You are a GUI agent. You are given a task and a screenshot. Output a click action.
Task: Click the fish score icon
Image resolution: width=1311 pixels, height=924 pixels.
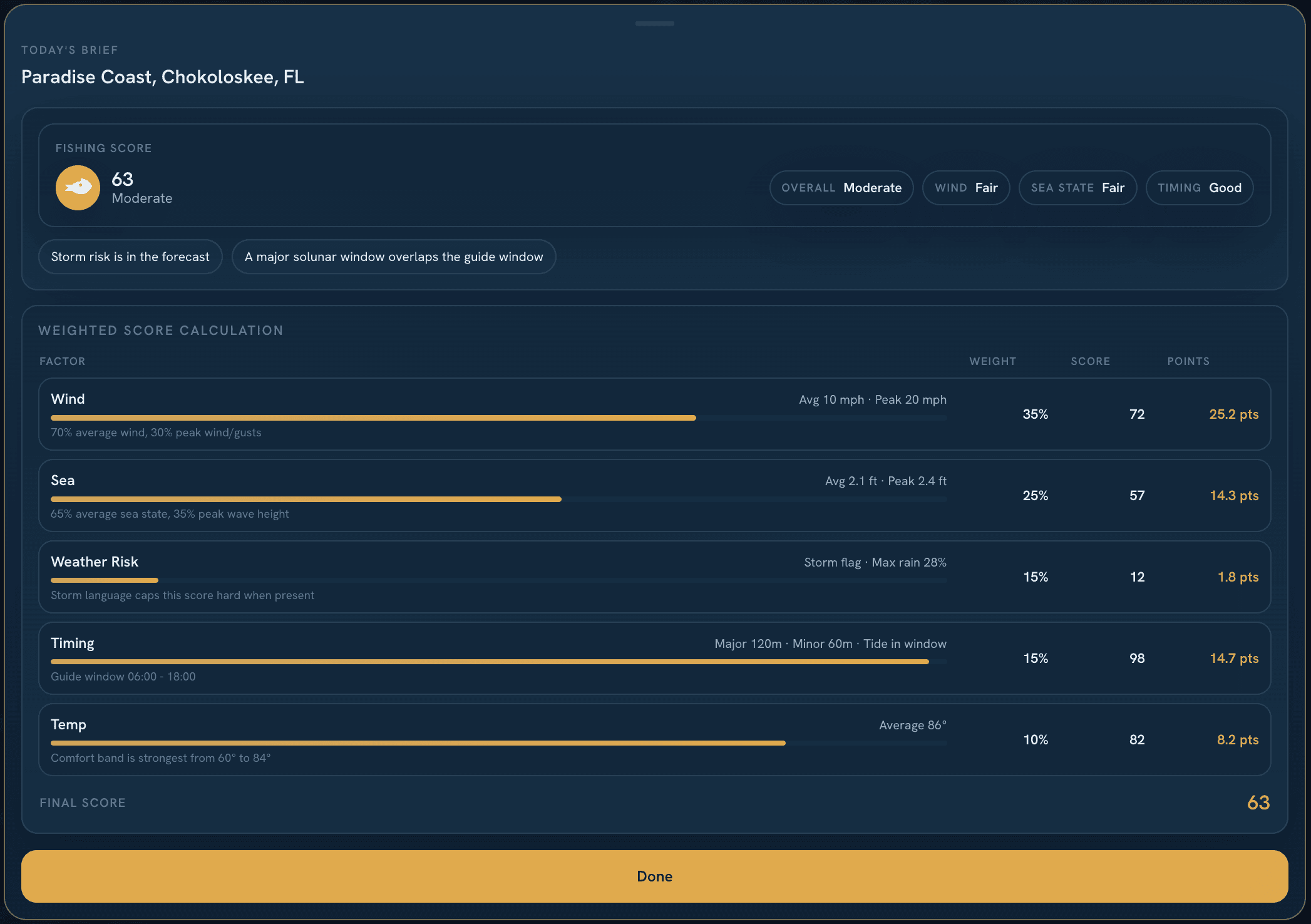(x=78, y=188)
